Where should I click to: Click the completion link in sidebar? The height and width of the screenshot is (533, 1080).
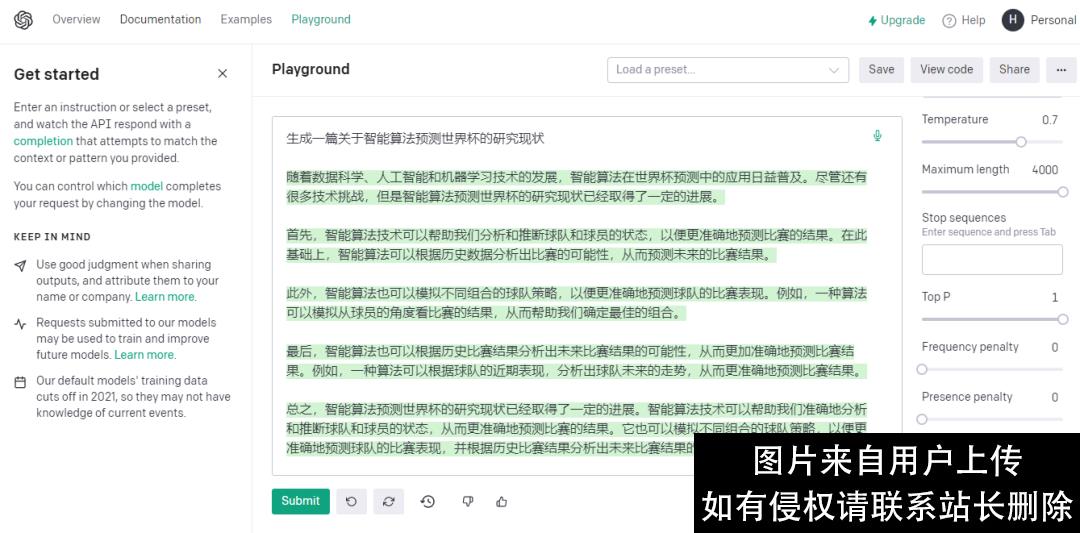pyautogui.click(x=43, y=141)
